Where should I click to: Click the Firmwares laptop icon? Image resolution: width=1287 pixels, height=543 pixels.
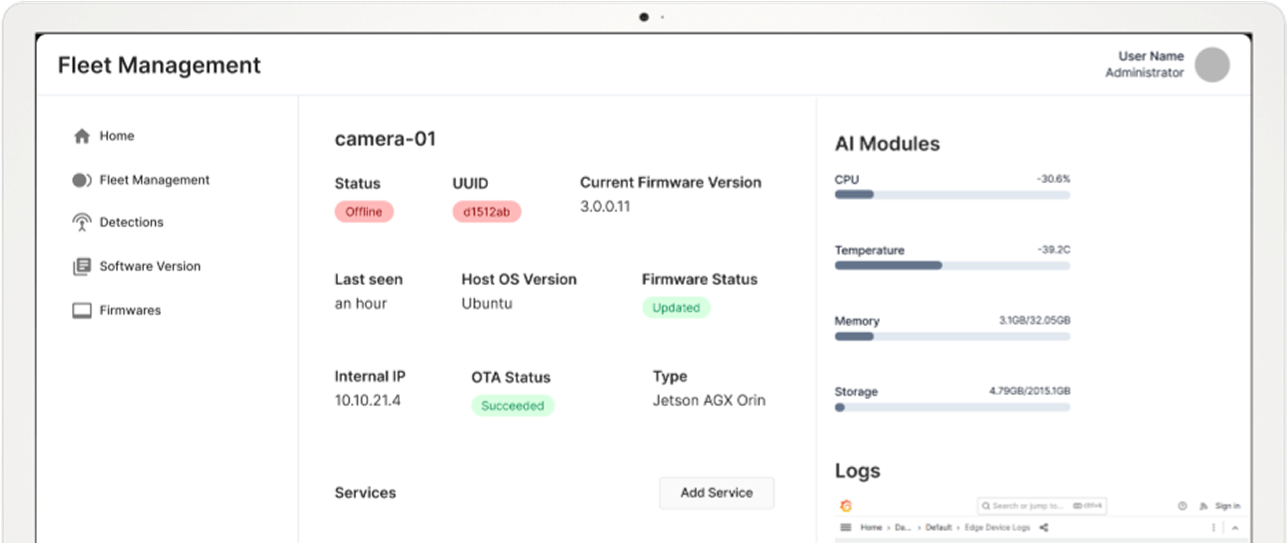[82, 311]
